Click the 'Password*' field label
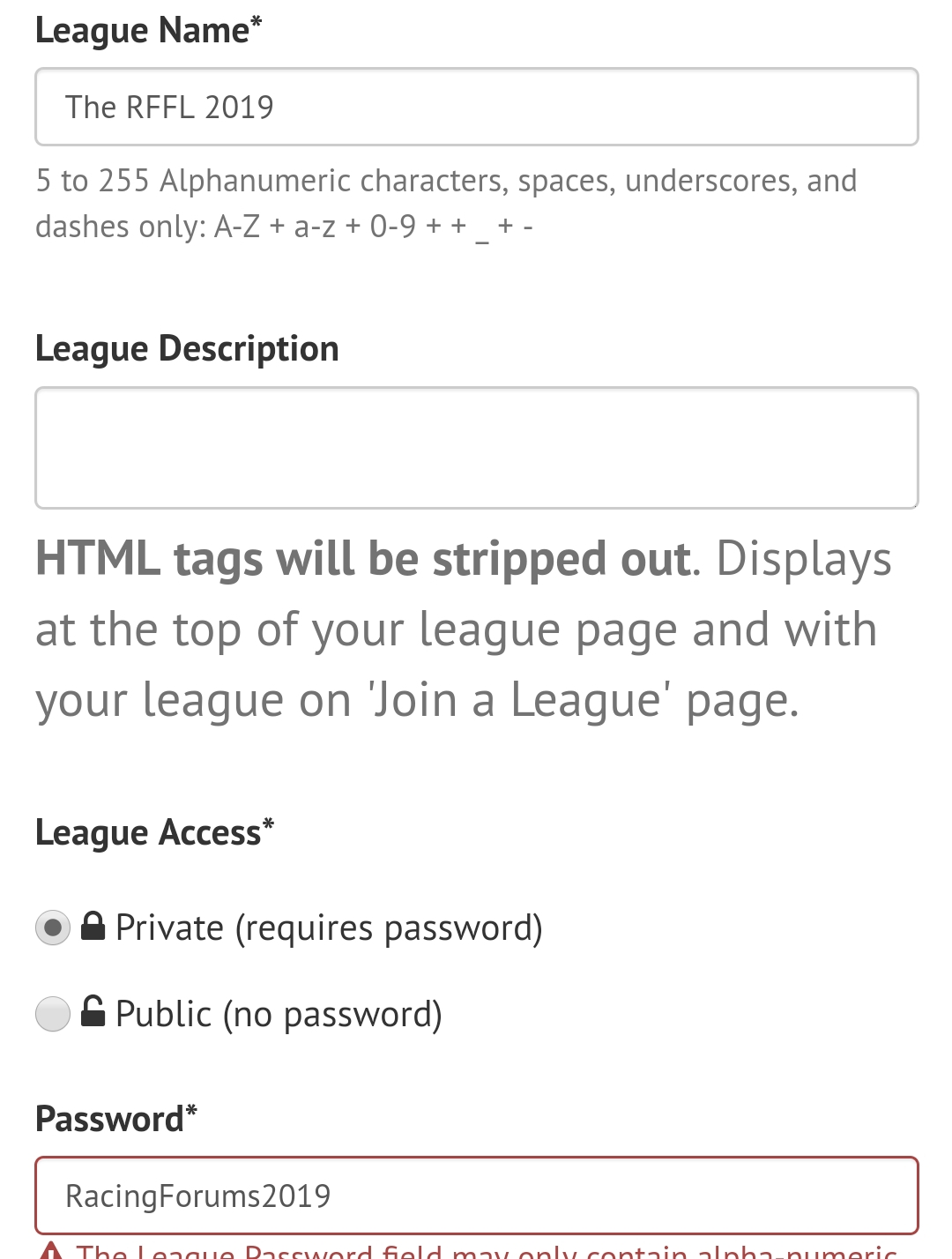952x1259 pixels. pyautogui.click(x=115, y=1120)
